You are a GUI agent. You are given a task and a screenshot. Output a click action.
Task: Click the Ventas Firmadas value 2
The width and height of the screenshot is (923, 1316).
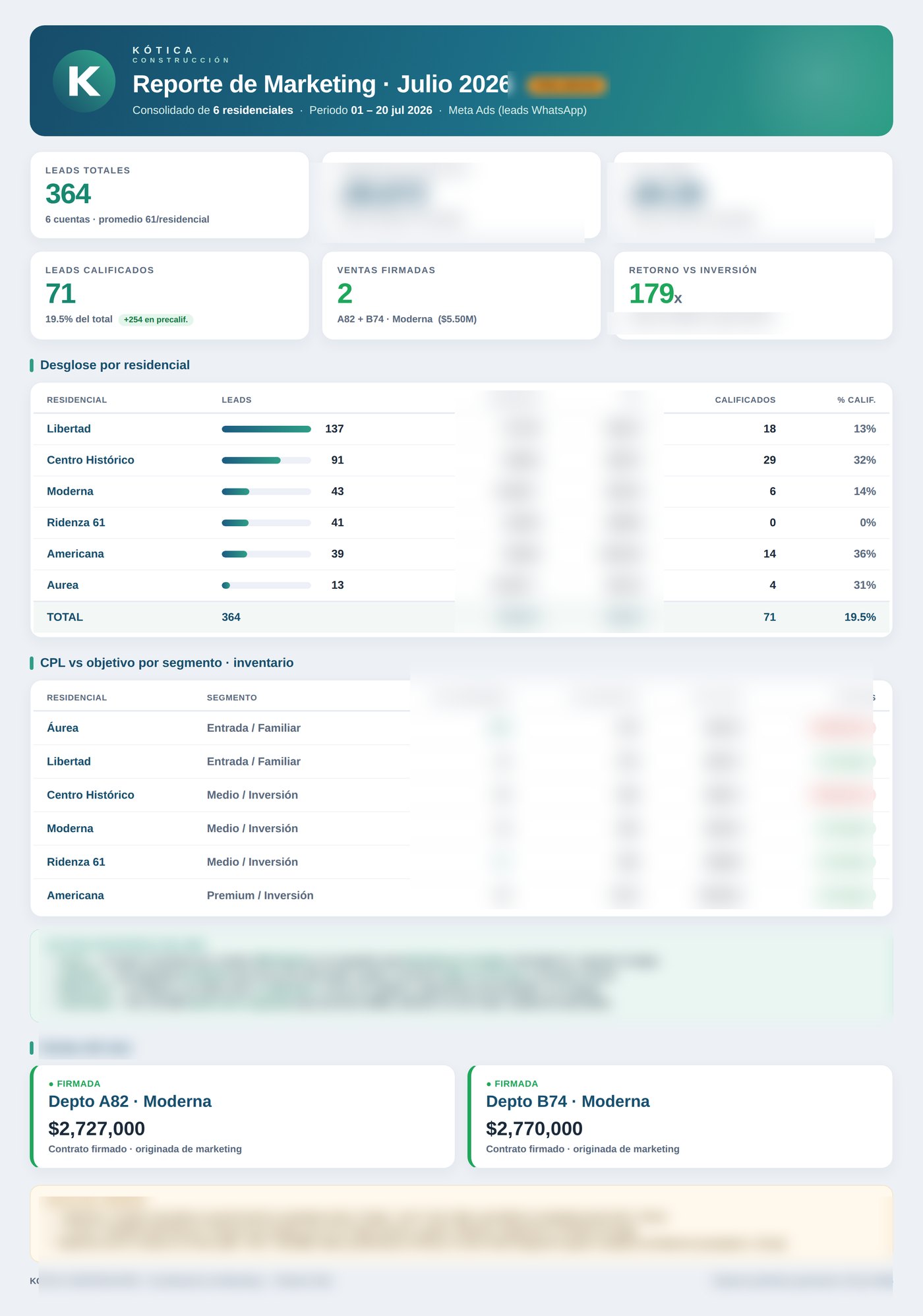coord(345,293)
